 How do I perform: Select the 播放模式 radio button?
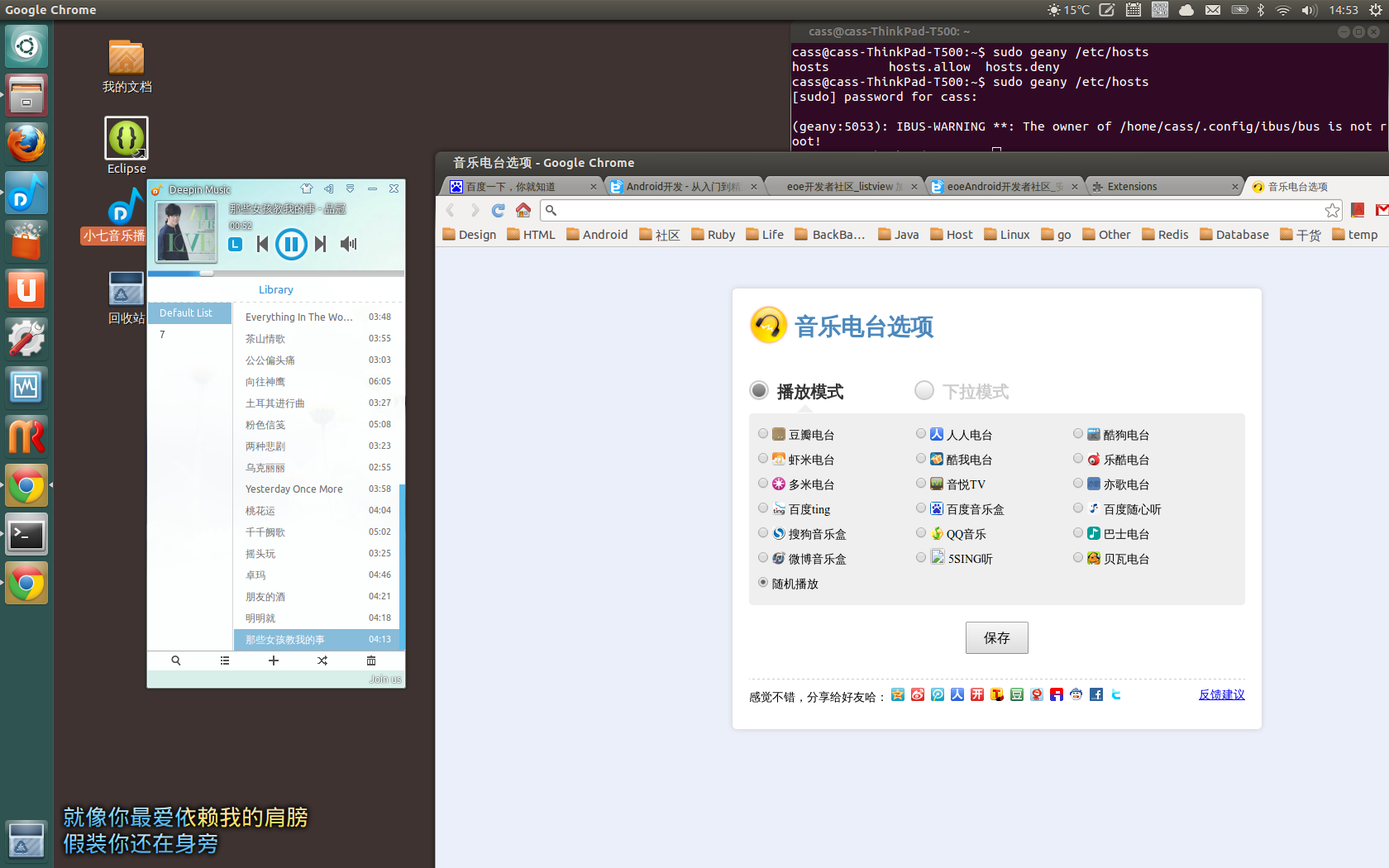pyautogui.click(x=759, y=390)
